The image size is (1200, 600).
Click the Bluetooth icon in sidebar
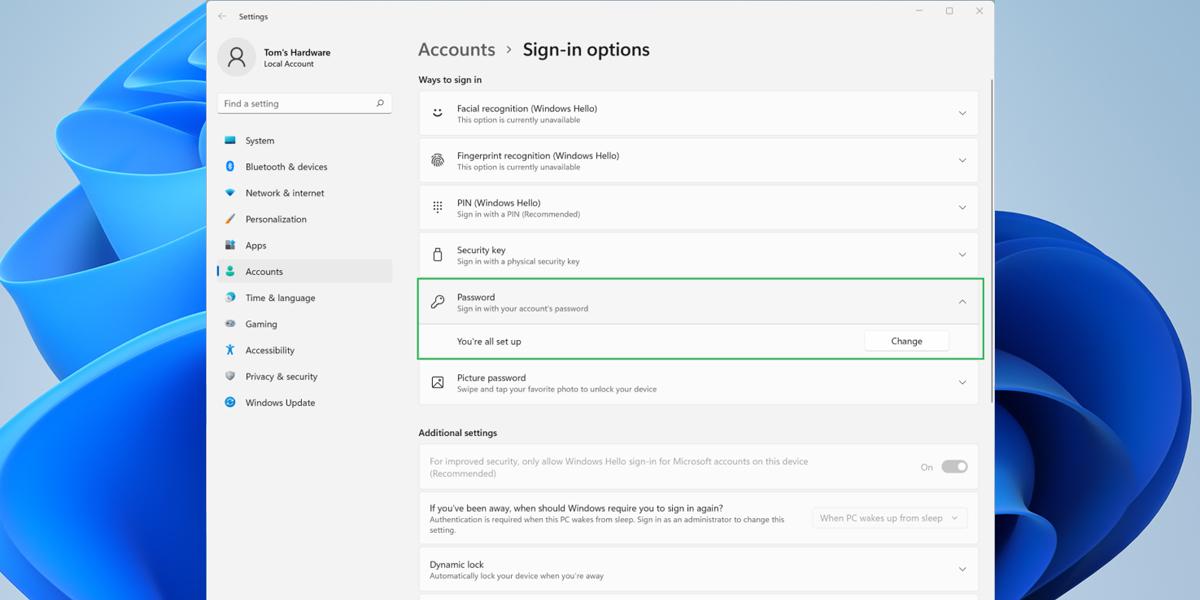pyautogui.click(x=230, y=167)
